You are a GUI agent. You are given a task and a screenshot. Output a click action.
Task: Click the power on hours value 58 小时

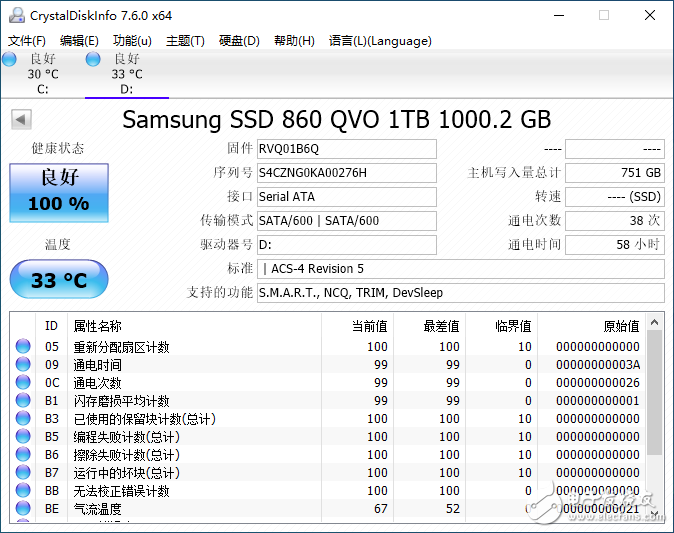click(615, 245)
